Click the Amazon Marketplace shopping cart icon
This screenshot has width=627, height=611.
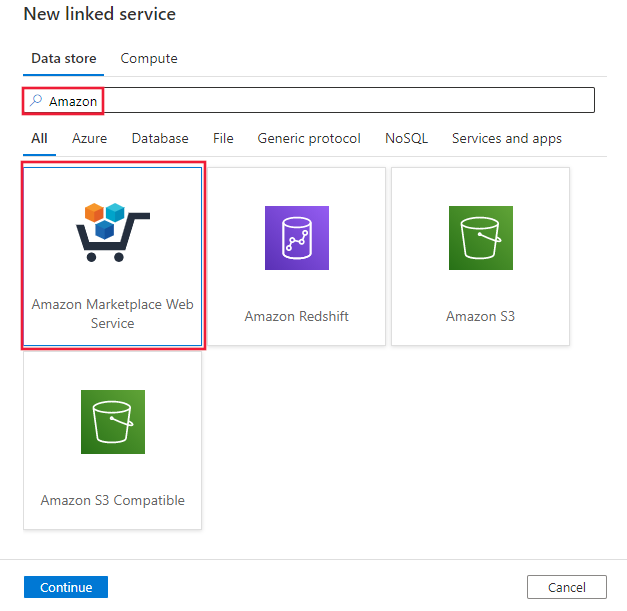click(x=113, y=232)
